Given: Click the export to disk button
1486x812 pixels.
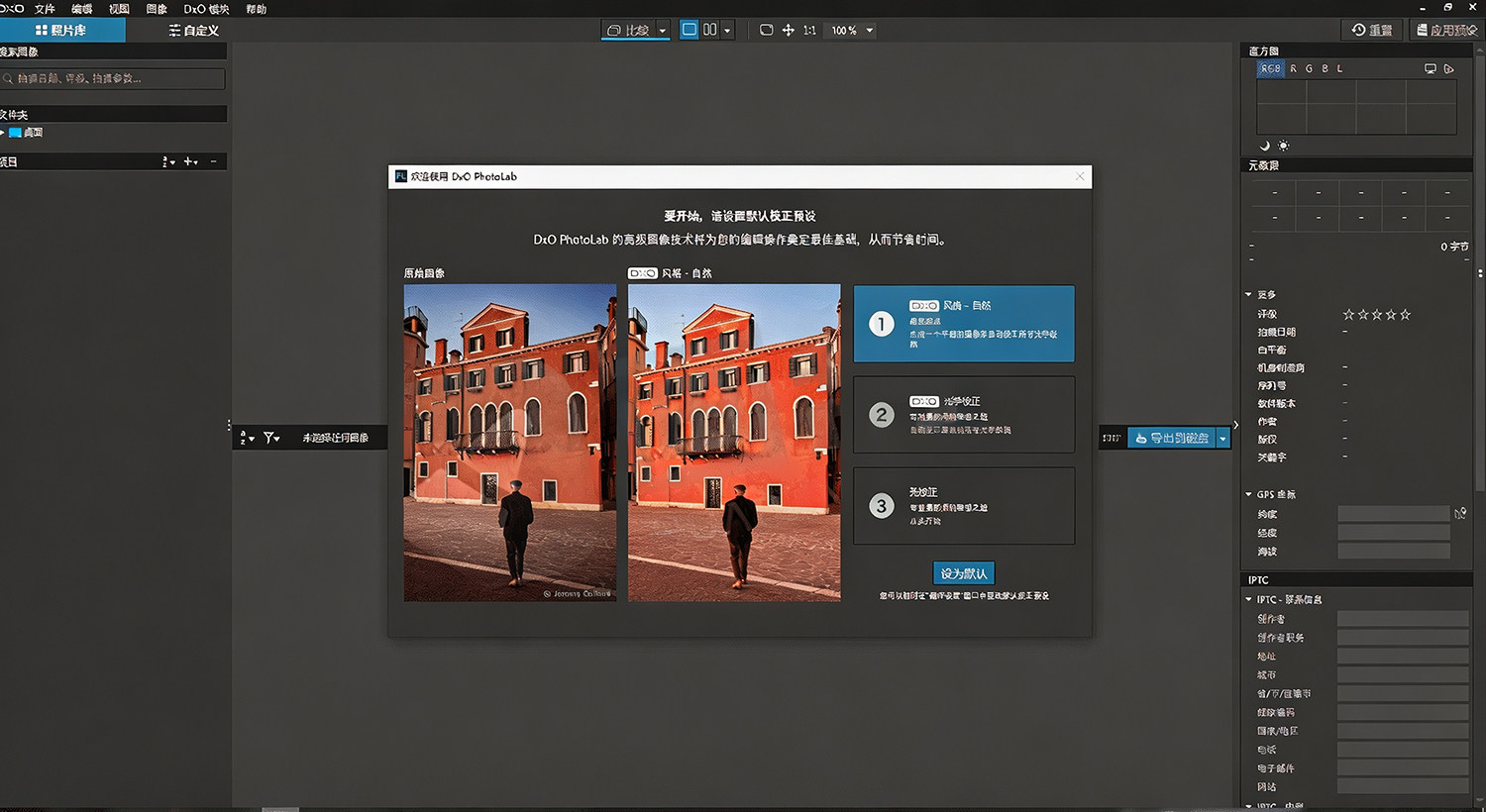Looking at the screenshot, I should pyautogui.click(x=1172, y=438).
